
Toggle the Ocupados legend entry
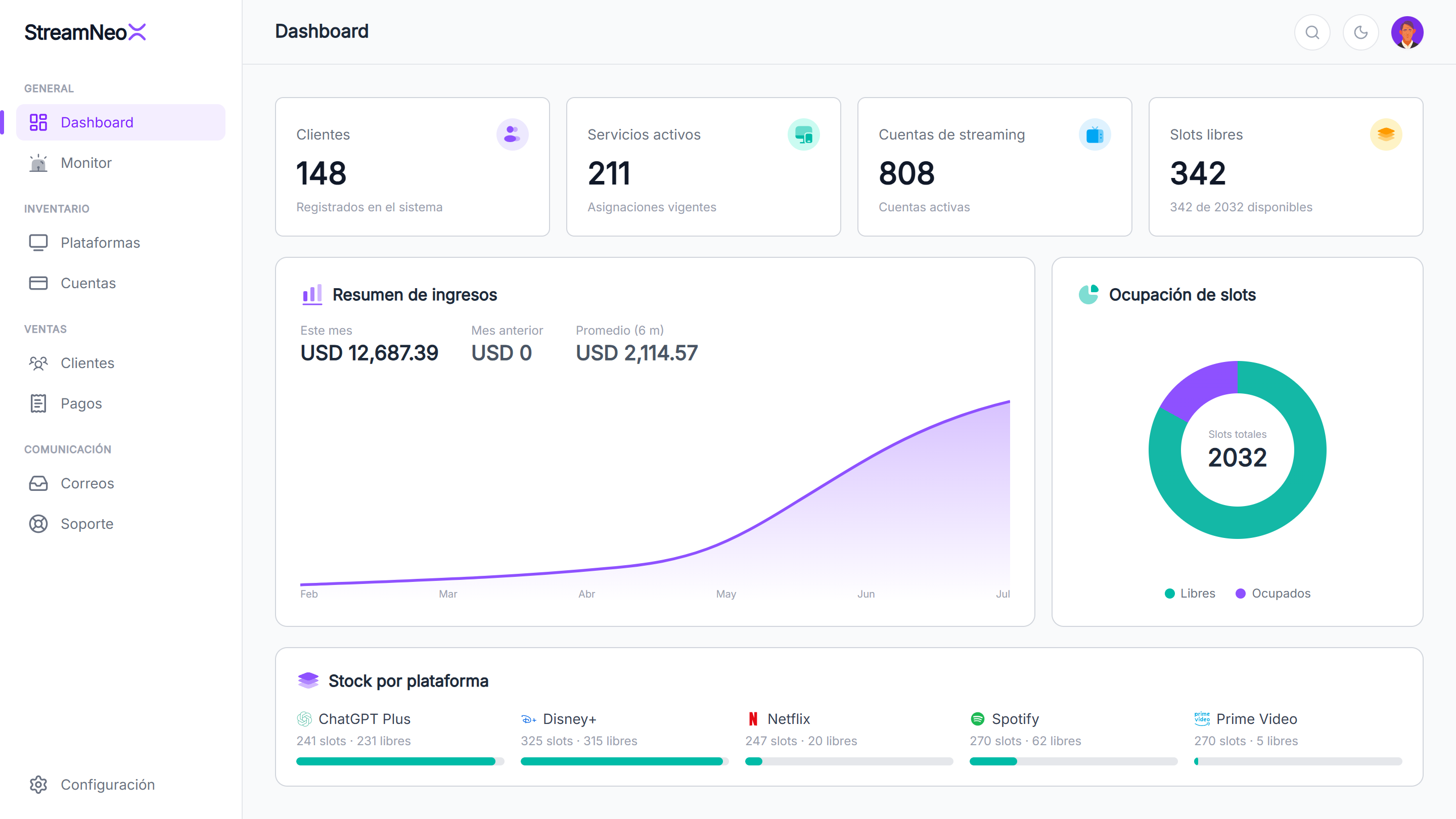1273,594
